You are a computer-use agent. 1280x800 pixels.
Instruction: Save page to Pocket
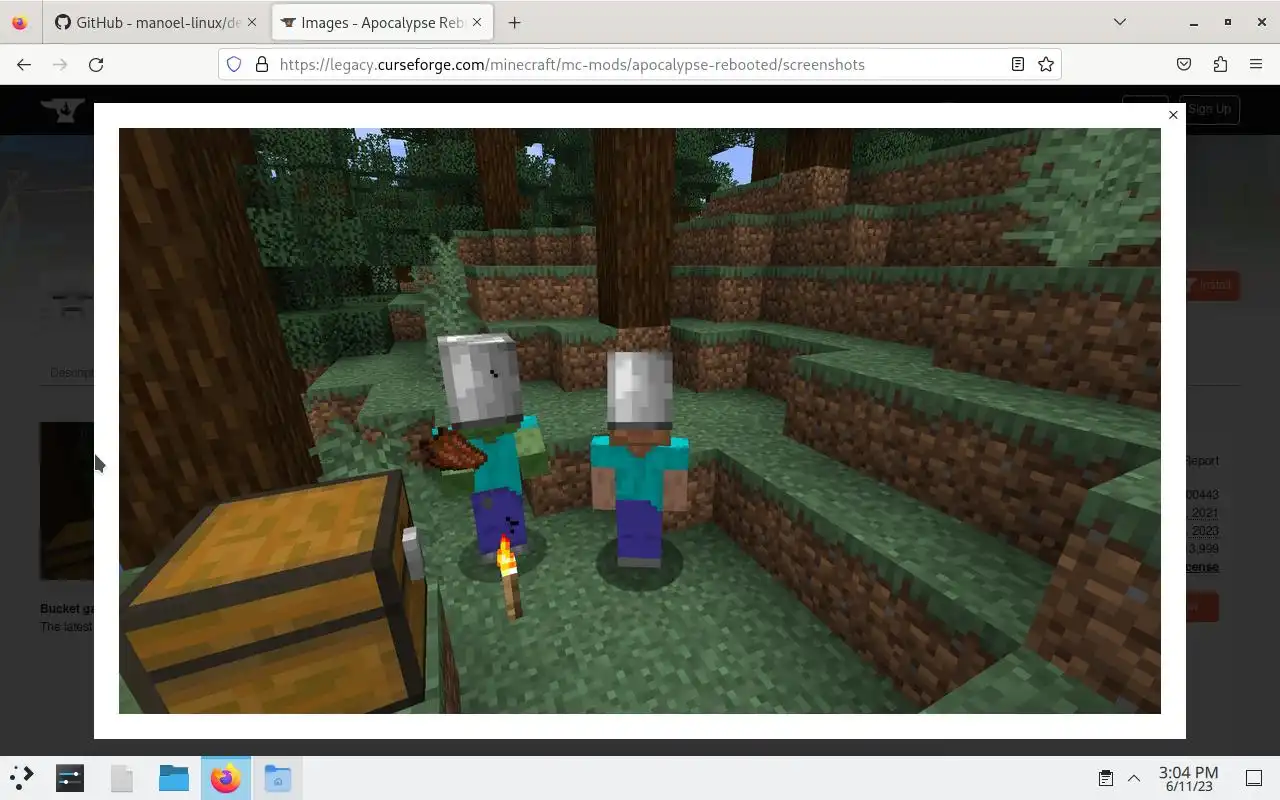tap(1184, 64)
